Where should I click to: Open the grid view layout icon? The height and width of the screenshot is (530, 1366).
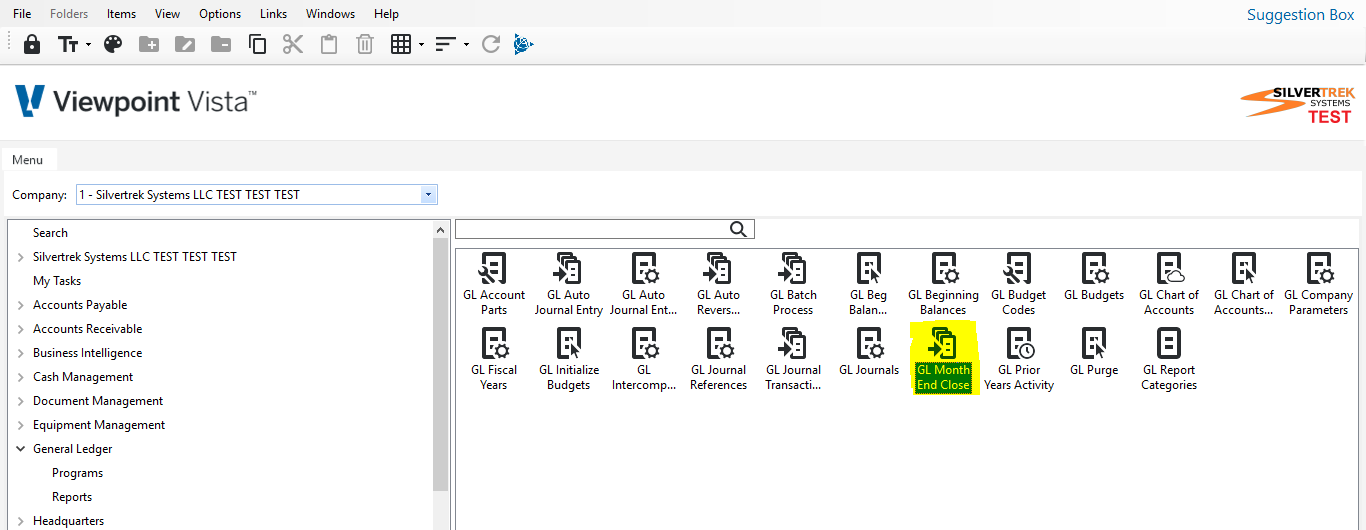(401, 44)
